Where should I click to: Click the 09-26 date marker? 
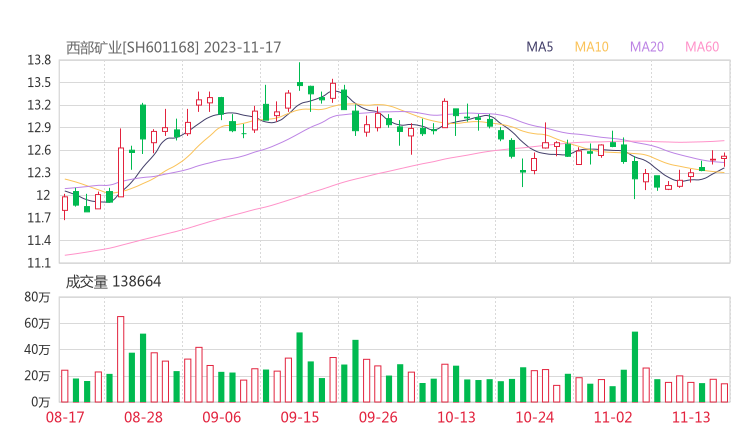(378, 417)
